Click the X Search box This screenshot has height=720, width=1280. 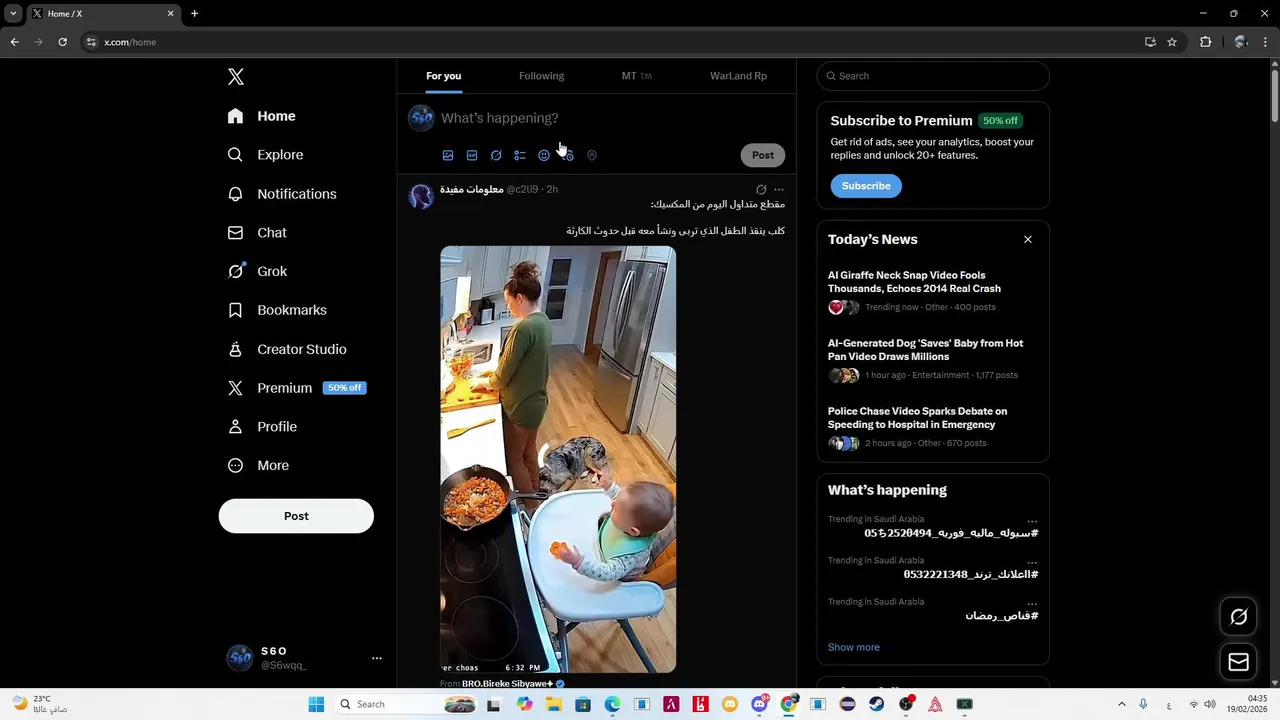point(933,76)
